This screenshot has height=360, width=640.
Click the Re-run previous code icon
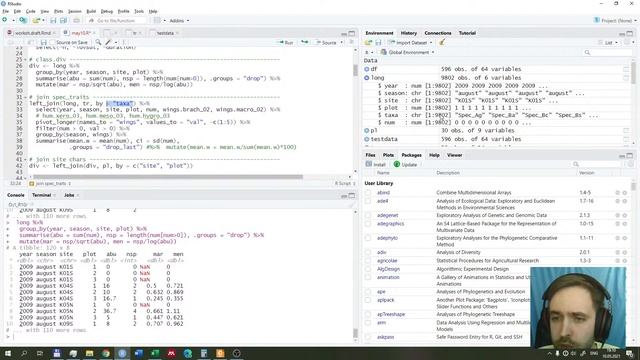click(304, 42)
